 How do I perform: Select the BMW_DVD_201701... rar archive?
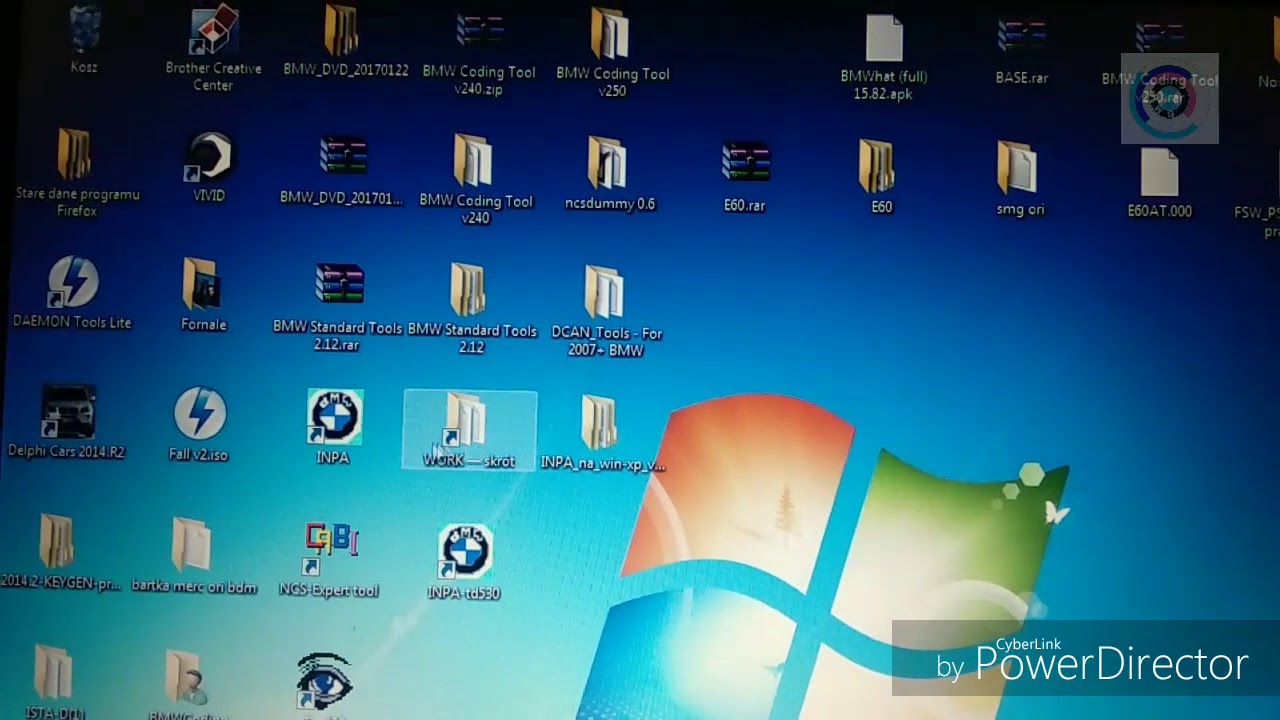coord(342,171)
